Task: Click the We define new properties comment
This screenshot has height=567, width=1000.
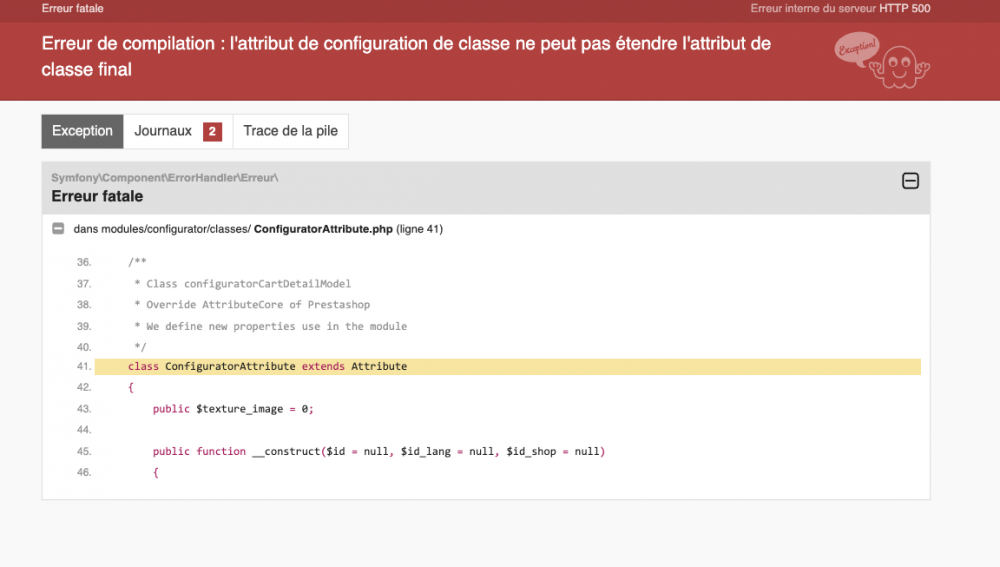Action: [270, 326]
